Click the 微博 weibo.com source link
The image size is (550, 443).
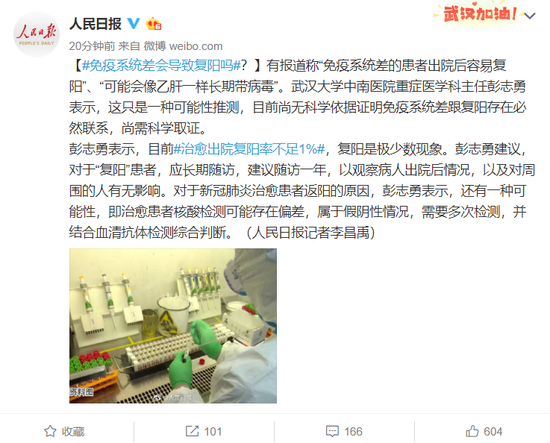click(x=183, y=46)
